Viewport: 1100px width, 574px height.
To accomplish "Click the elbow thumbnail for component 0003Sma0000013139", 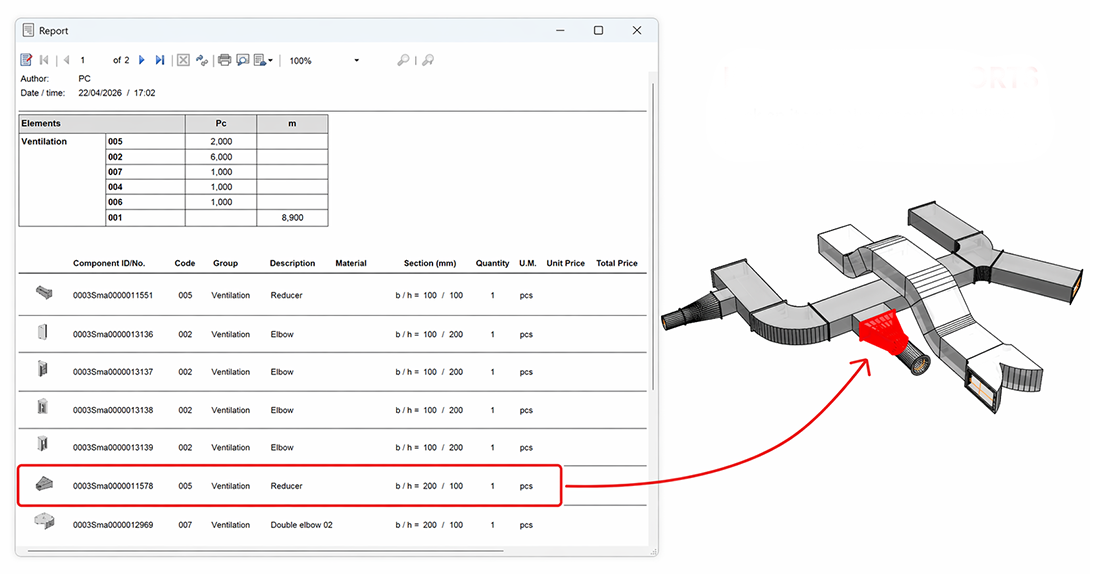I will 43,443.
